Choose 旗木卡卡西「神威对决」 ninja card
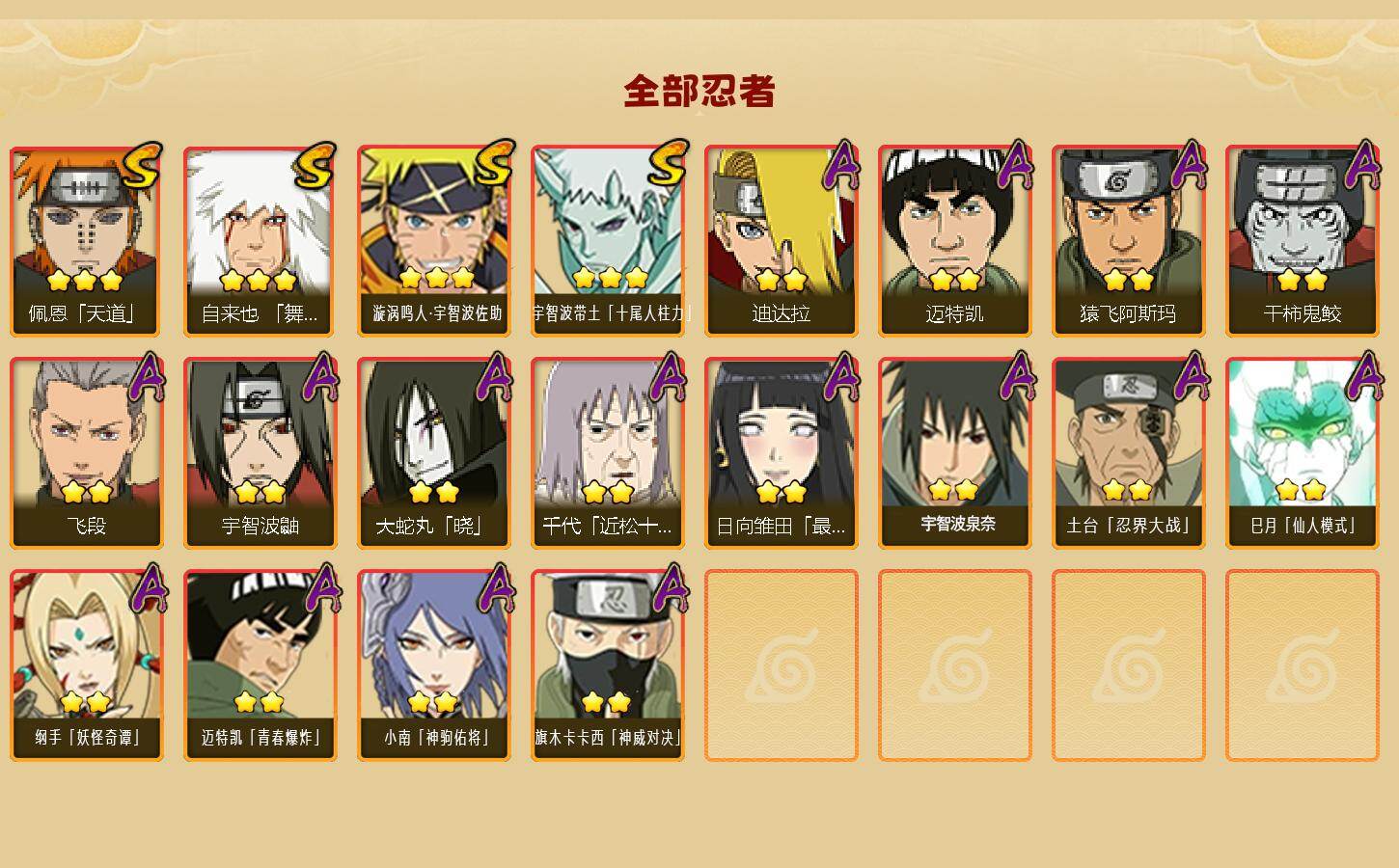The image size is (1399, 868). pyautogui.click(x=608, y=665)
